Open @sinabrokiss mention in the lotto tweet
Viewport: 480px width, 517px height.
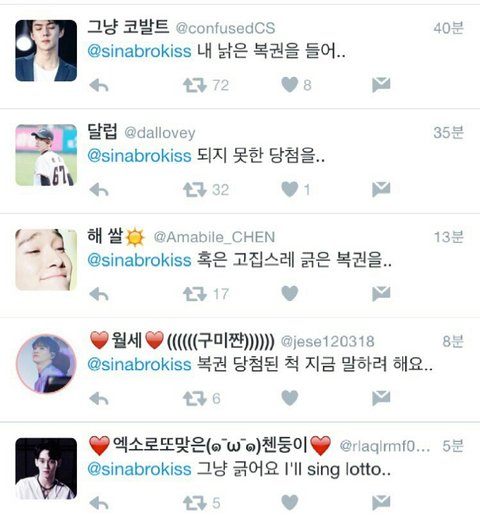[139, 469]
